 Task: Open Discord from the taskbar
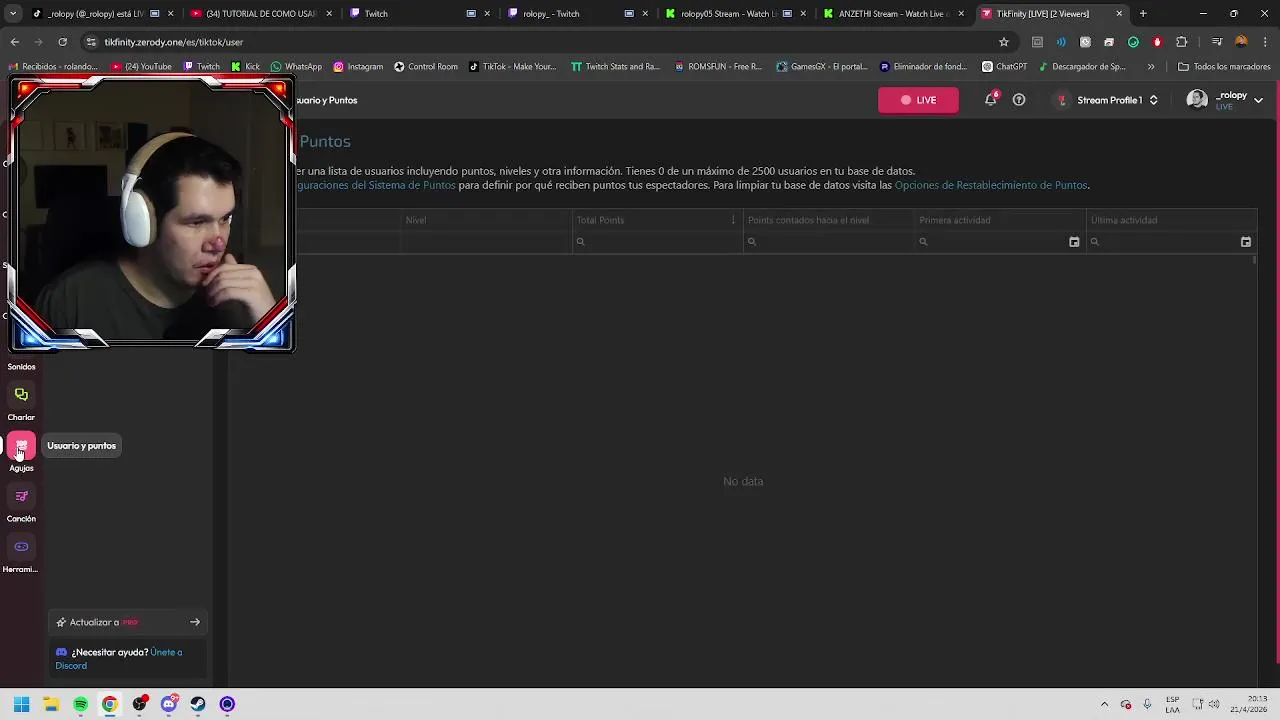[x=169, y=704]
